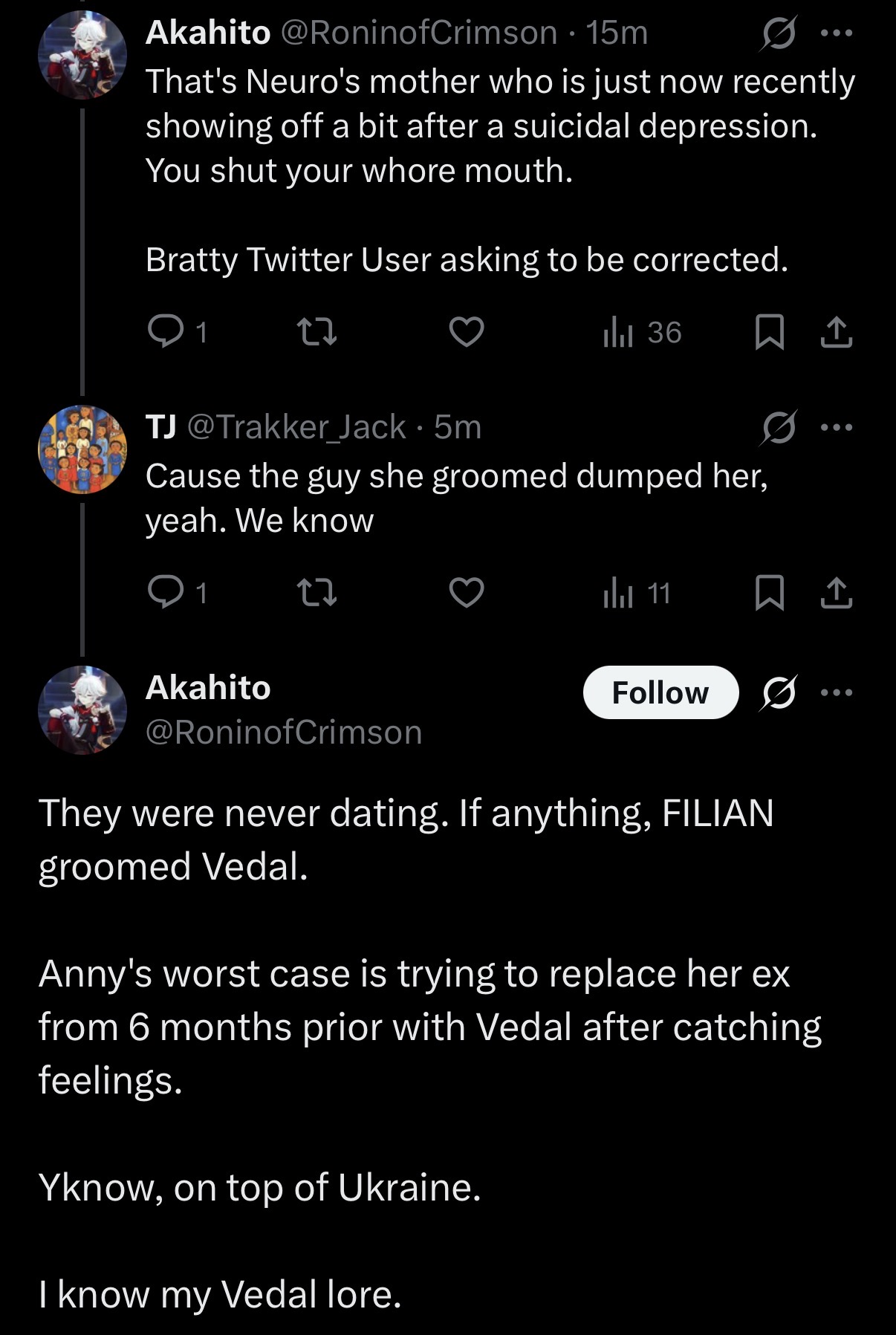View analytics showing 11 views
Screen dimensions: 896x1335
point(637,594)
